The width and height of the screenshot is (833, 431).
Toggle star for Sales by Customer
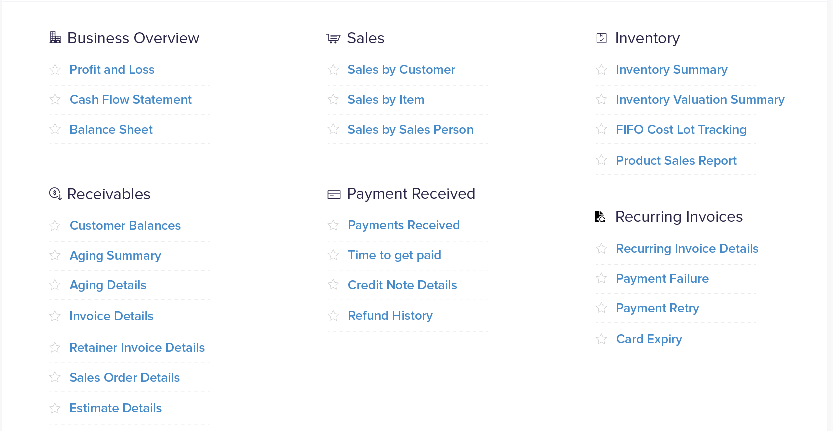(334, 70)
